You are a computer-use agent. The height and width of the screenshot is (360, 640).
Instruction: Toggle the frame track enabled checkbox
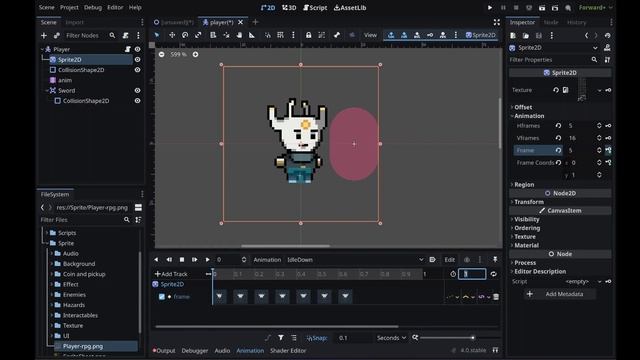(x=162, y=297)
